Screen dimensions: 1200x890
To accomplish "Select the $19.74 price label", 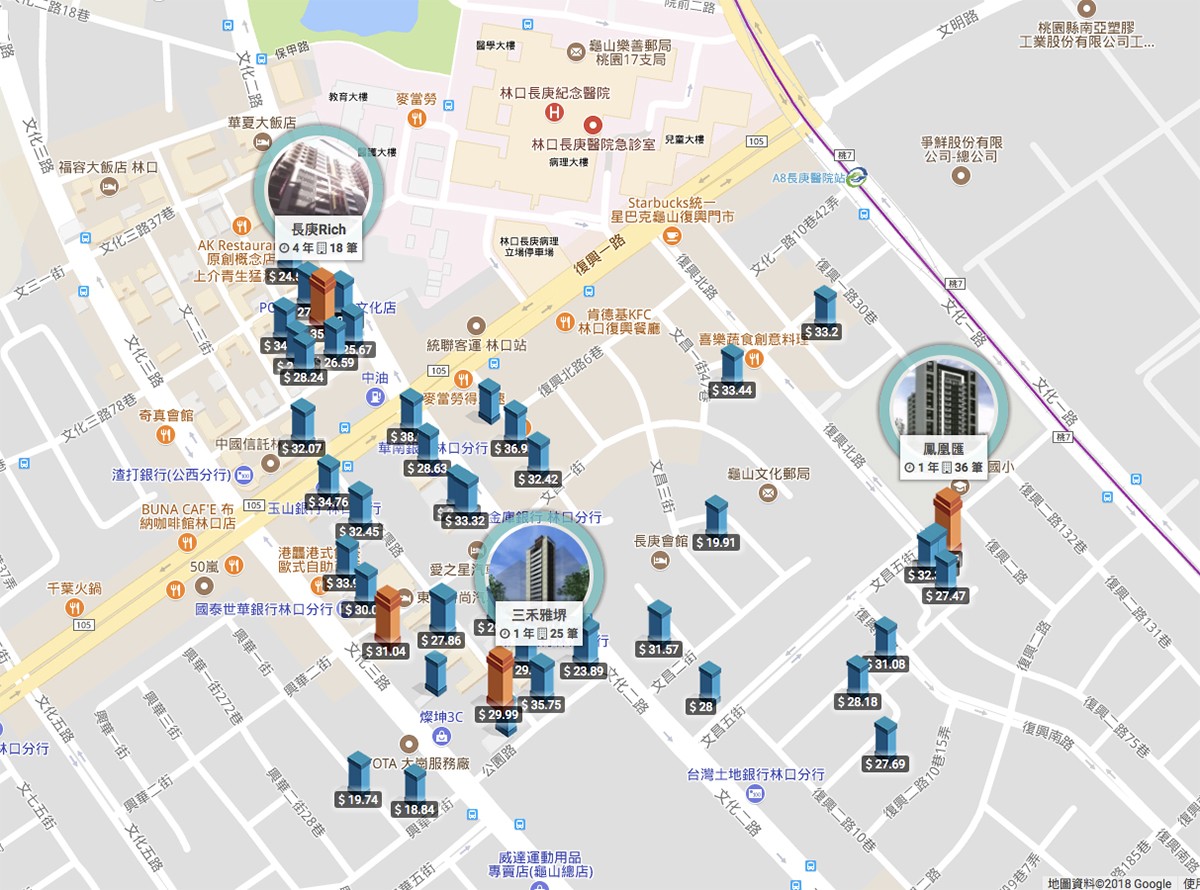I will [358, 799].
